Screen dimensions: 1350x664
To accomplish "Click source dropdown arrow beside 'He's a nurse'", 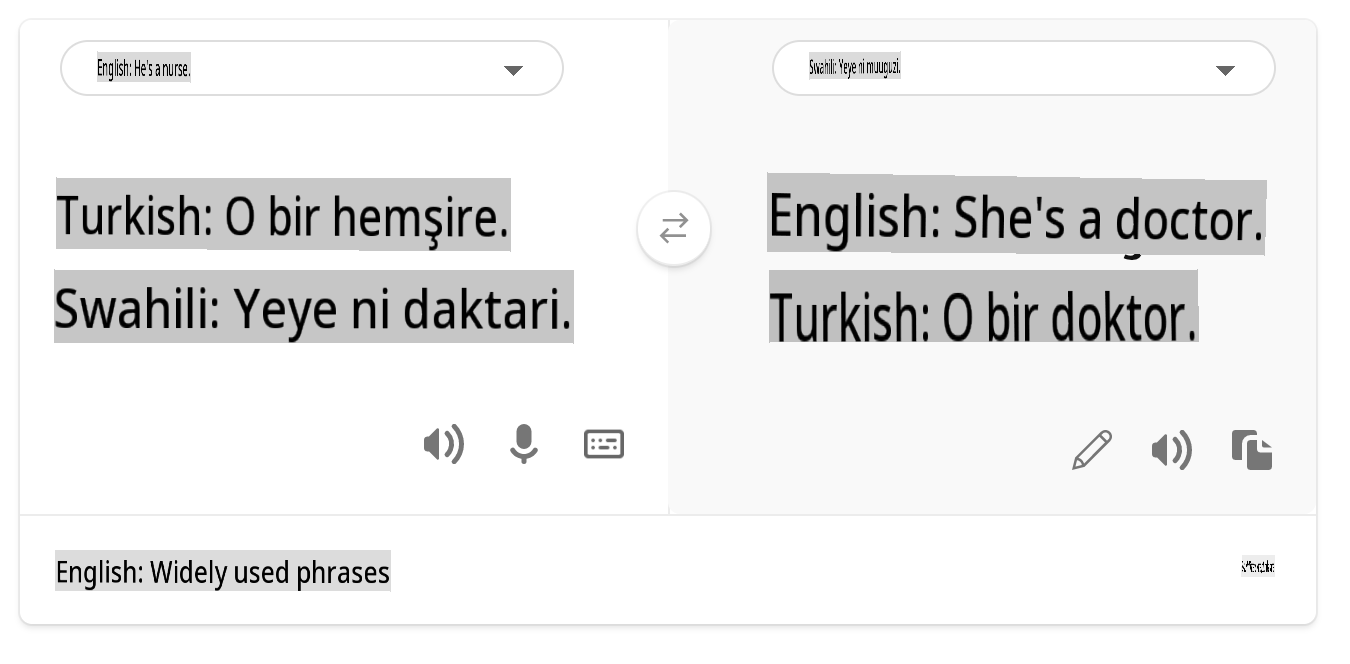I will pyautogui.click(x=513, y=70).
